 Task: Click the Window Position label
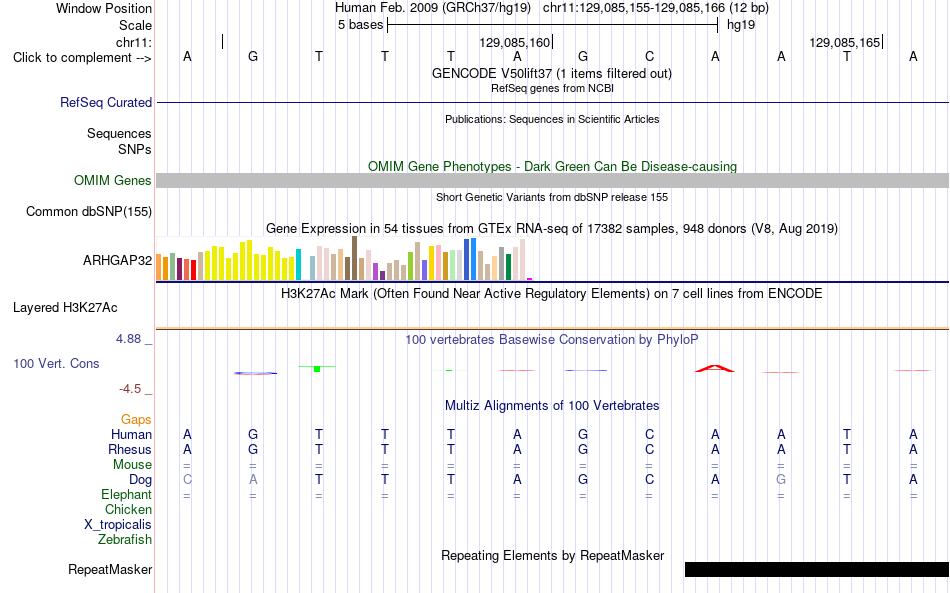pyautogui.click(x=104, y=8)
